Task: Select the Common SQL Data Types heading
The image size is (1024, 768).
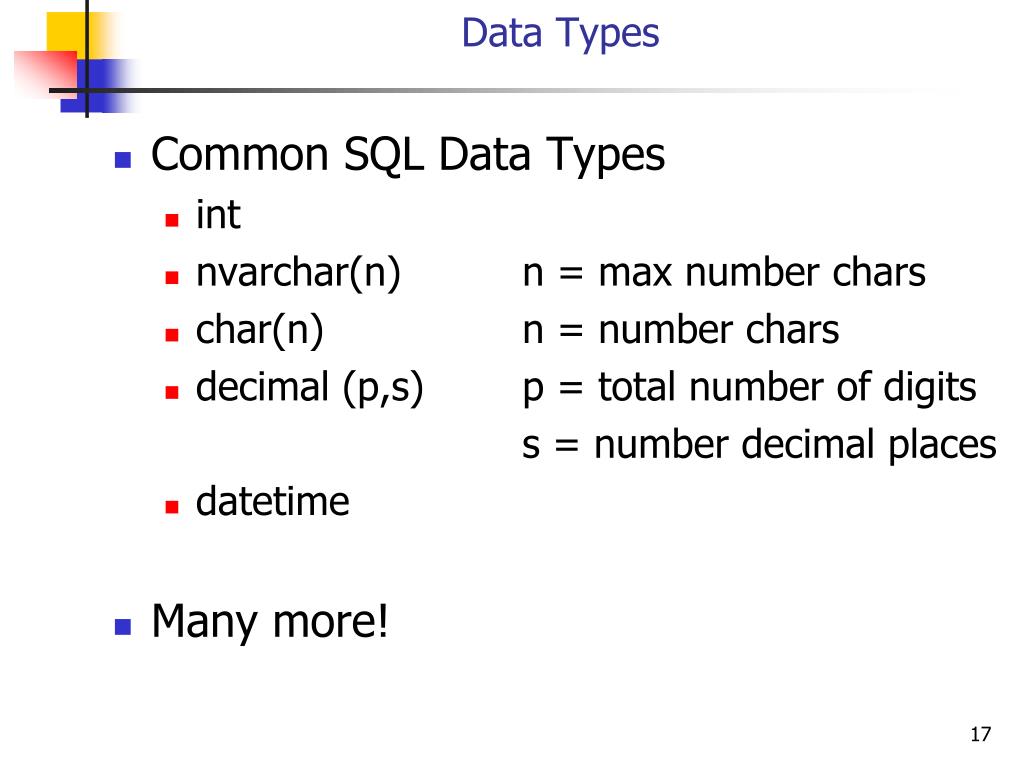Action: pyautogui.click(x=408, y=155)
